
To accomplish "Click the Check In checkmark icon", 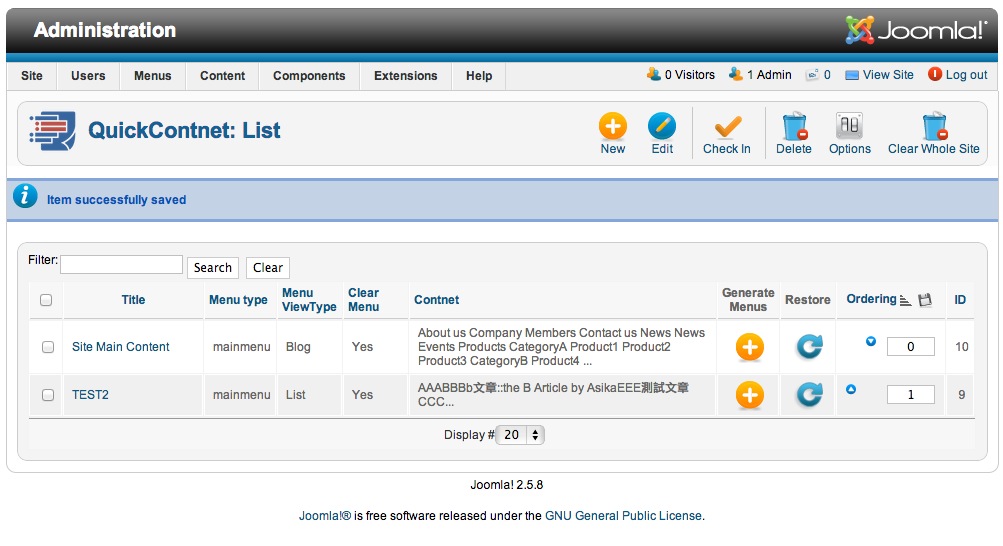I will [x=727, y=127].
